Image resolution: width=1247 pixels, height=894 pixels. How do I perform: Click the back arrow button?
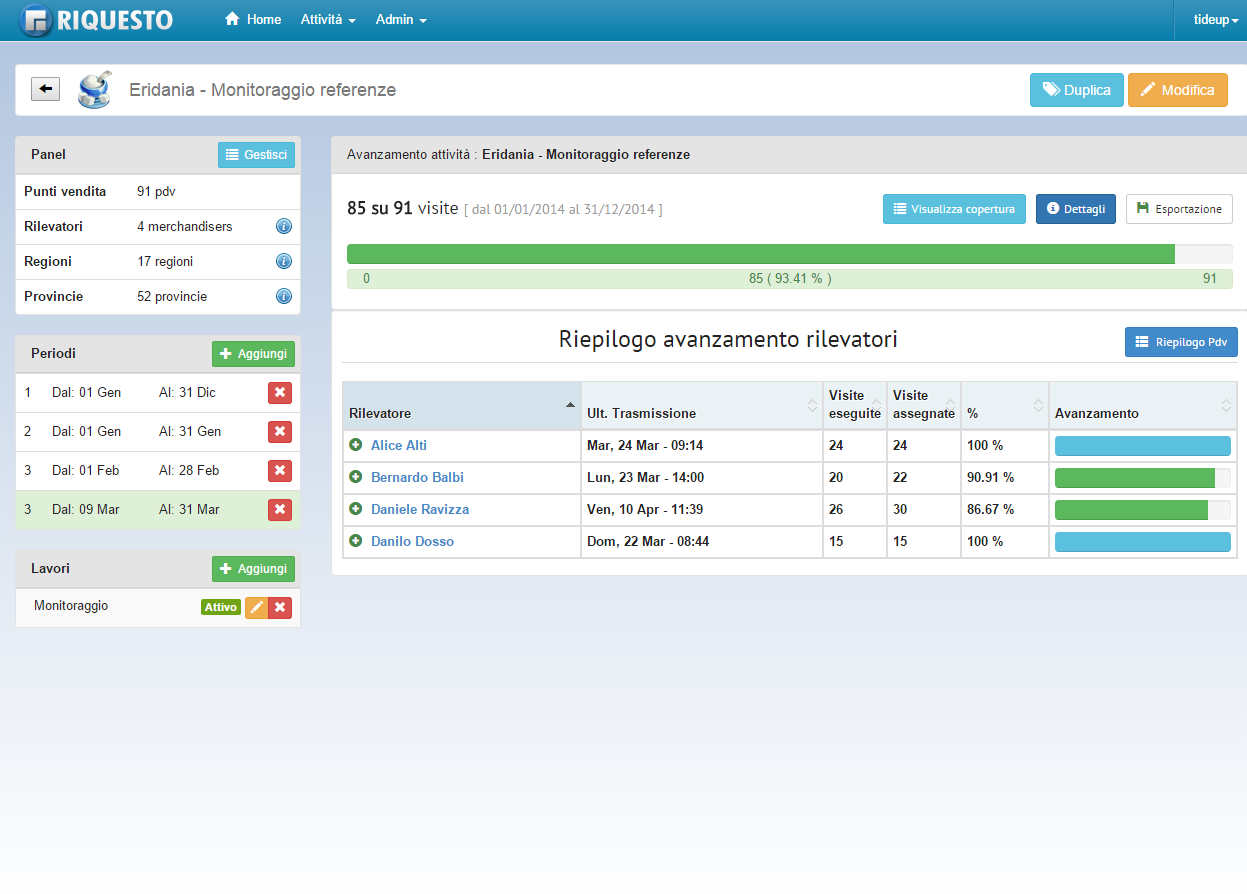pyautogui.click(x=46, y=89)
